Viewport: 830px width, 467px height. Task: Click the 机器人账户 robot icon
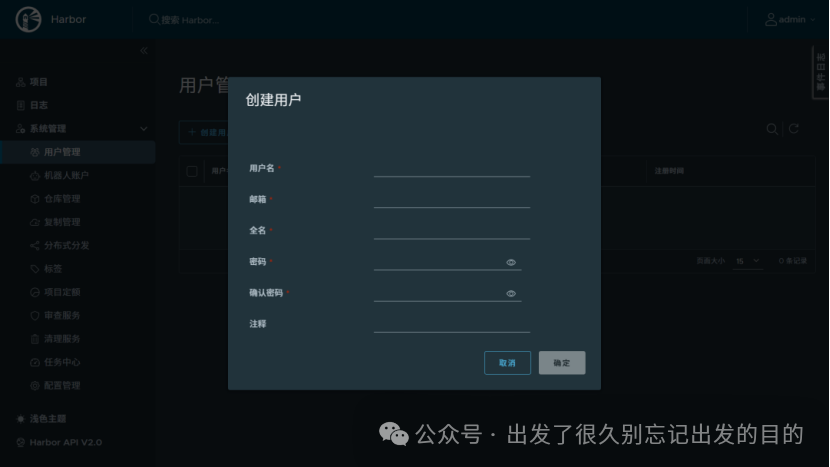(x=35, y=175)
